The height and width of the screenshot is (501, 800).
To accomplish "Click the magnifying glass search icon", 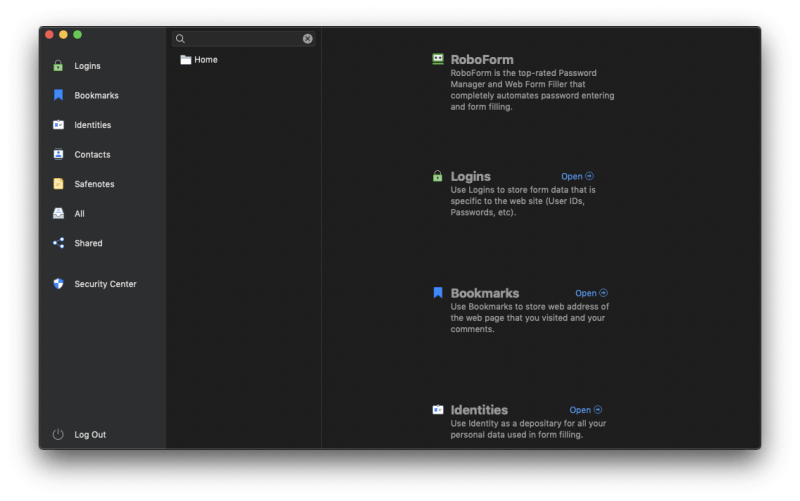I will [180, 39].
